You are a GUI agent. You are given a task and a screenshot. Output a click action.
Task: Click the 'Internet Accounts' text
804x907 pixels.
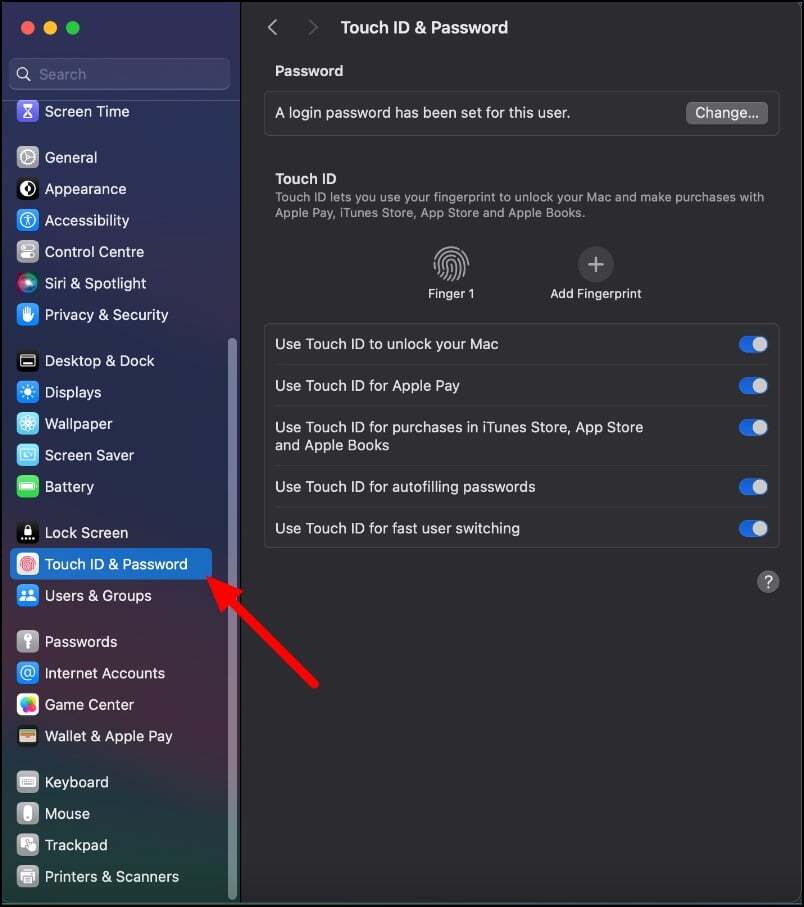pyautogui.click(x=105, y=673)
